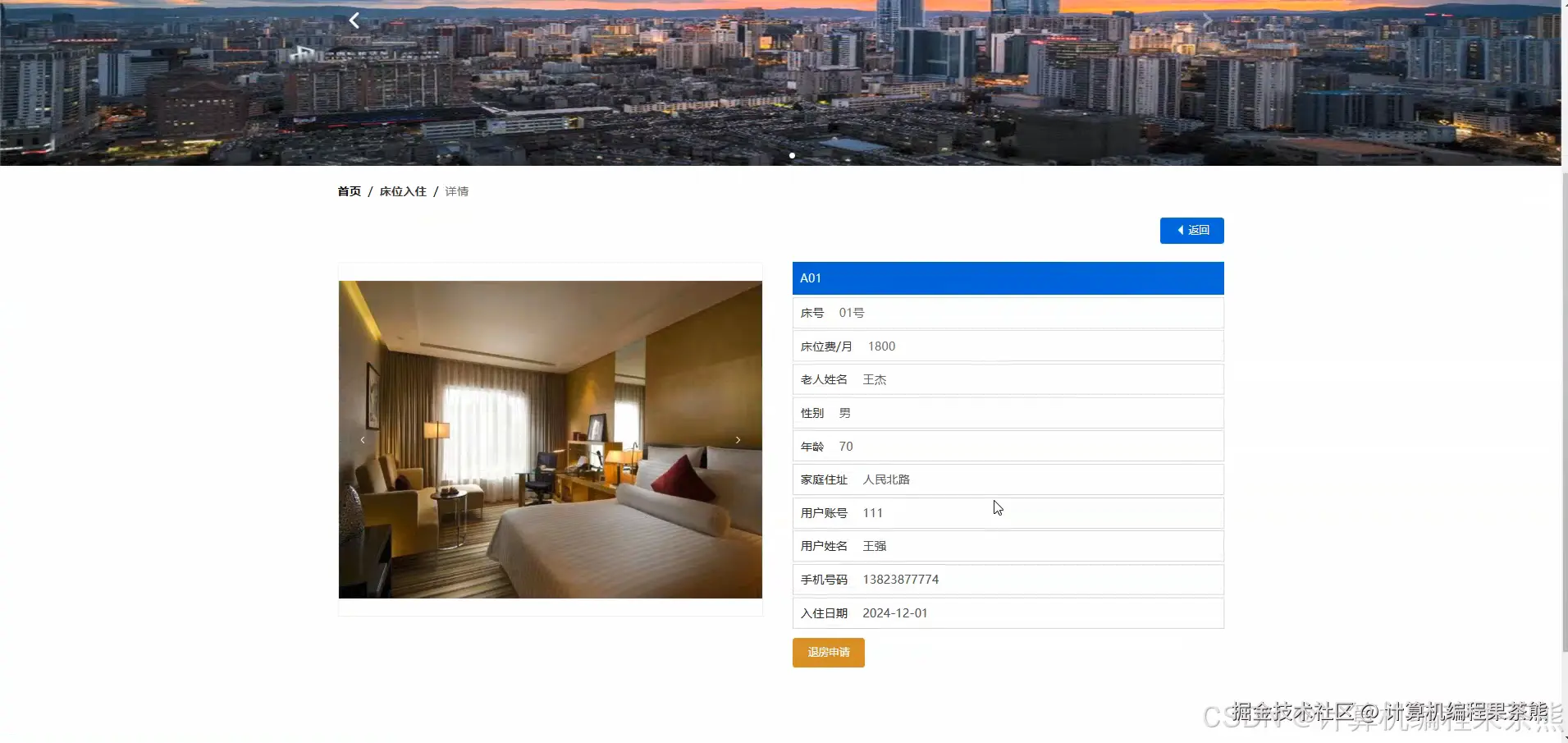1568x743 pixels.
Task: Click the 床号 01号 row
Action: pos(1008,313)
